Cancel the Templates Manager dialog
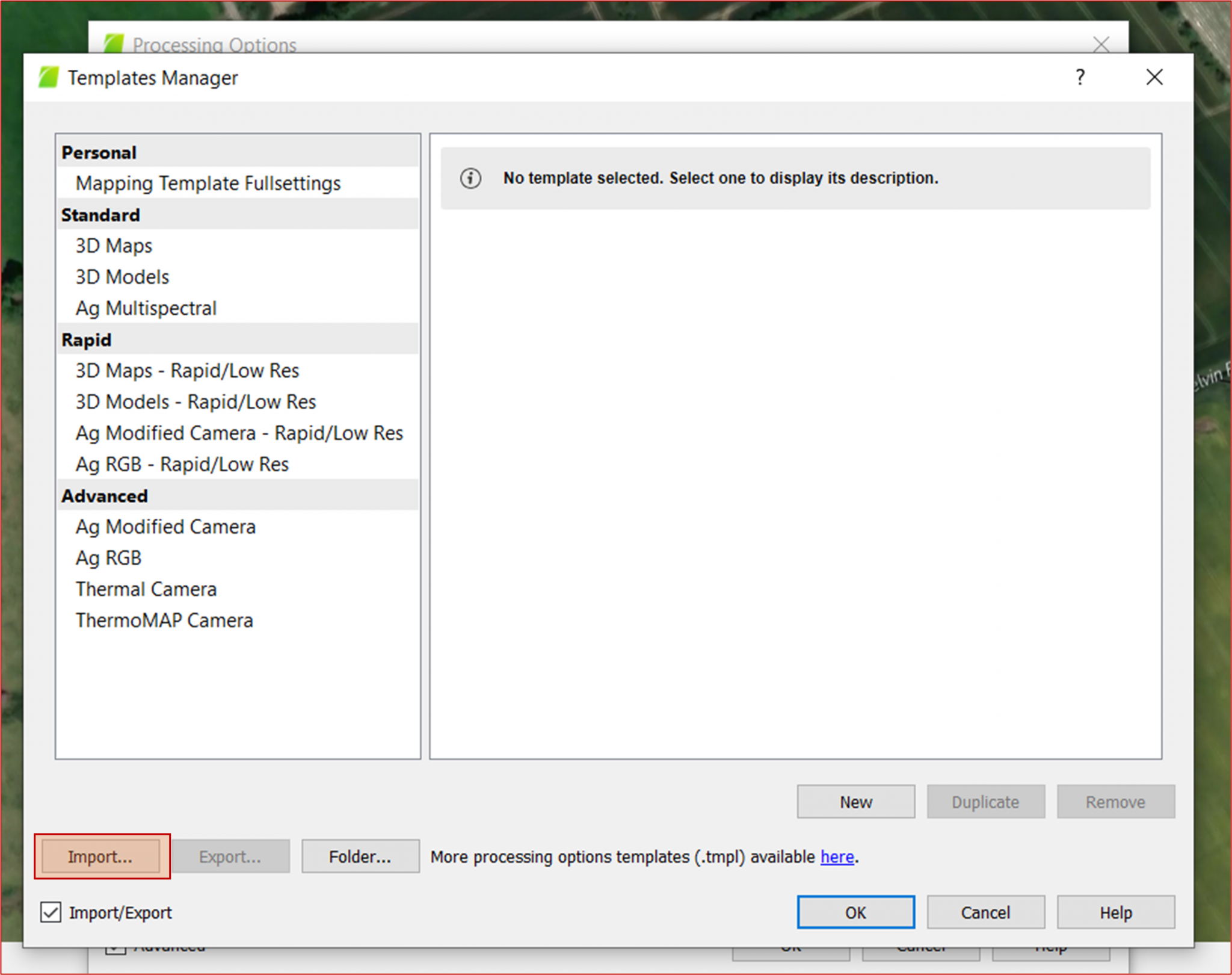1232x975 pixels. (985, 912)
